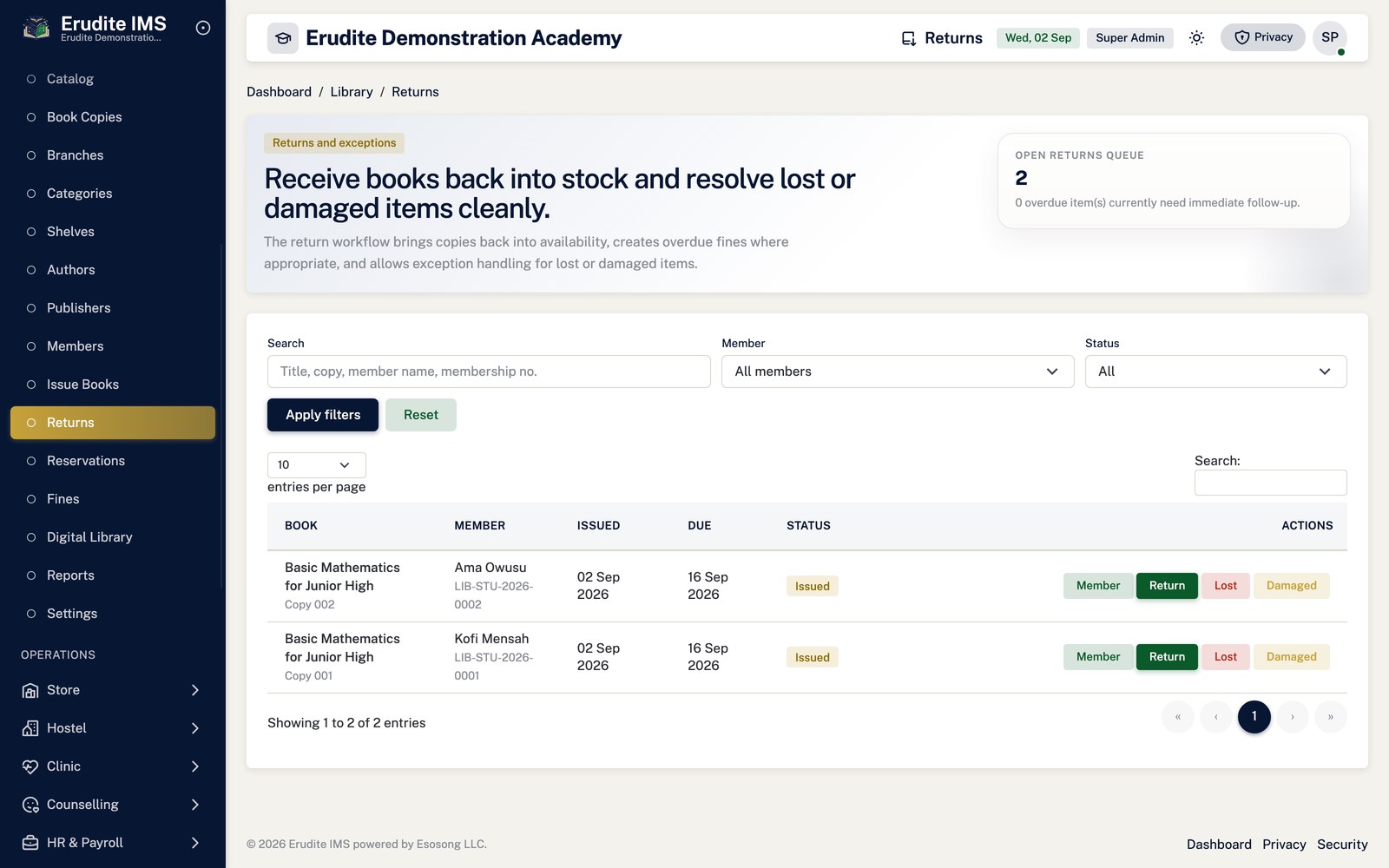The height and width of the screenshot is (868, 1389).
Task: Open the Member filter dropdown
Action: 898,372
